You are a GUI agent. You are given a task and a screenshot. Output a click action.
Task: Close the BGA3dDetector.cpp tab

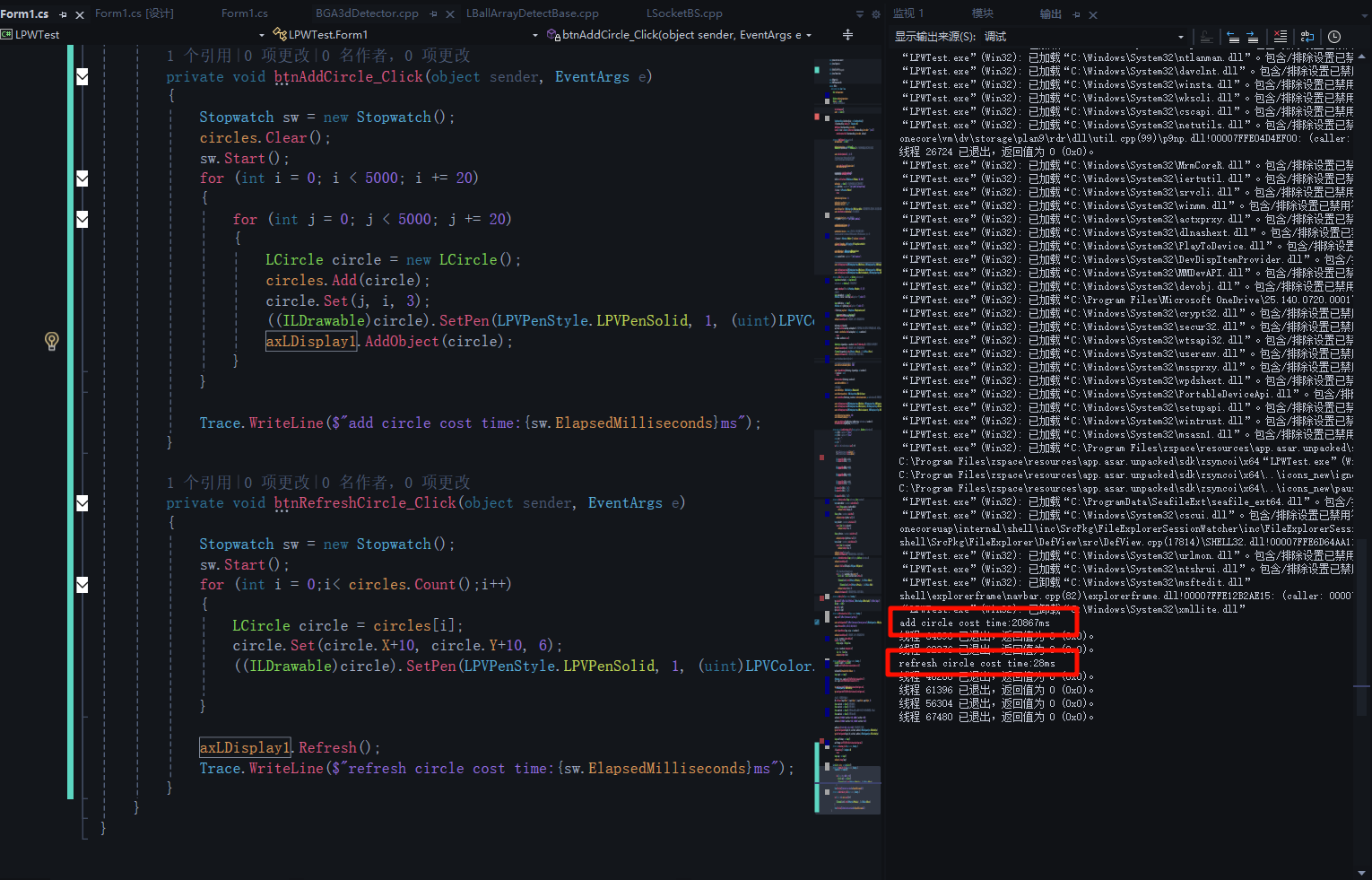(450, 14)
